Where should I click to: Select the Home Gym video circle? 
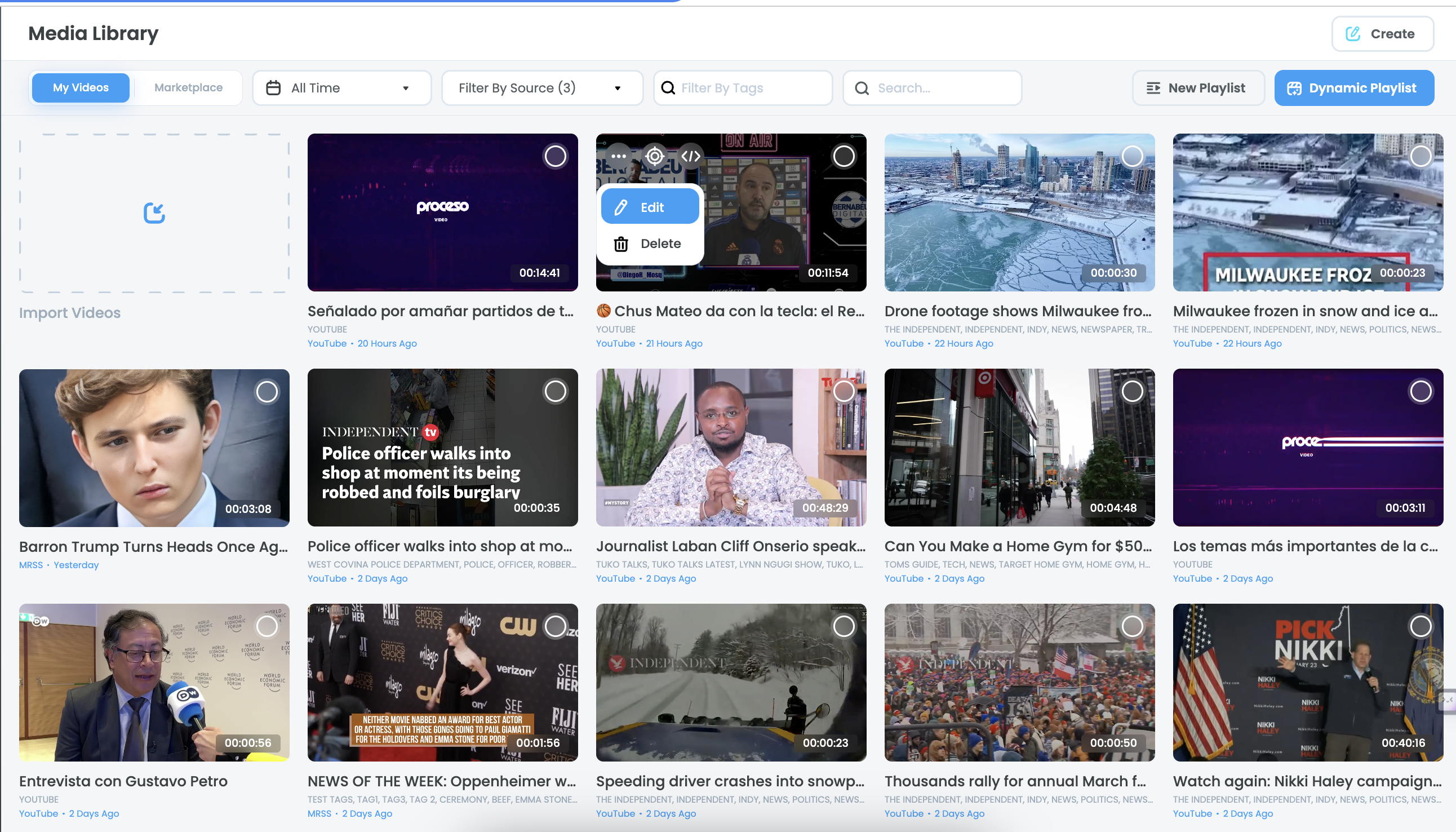pos(1132,391)
